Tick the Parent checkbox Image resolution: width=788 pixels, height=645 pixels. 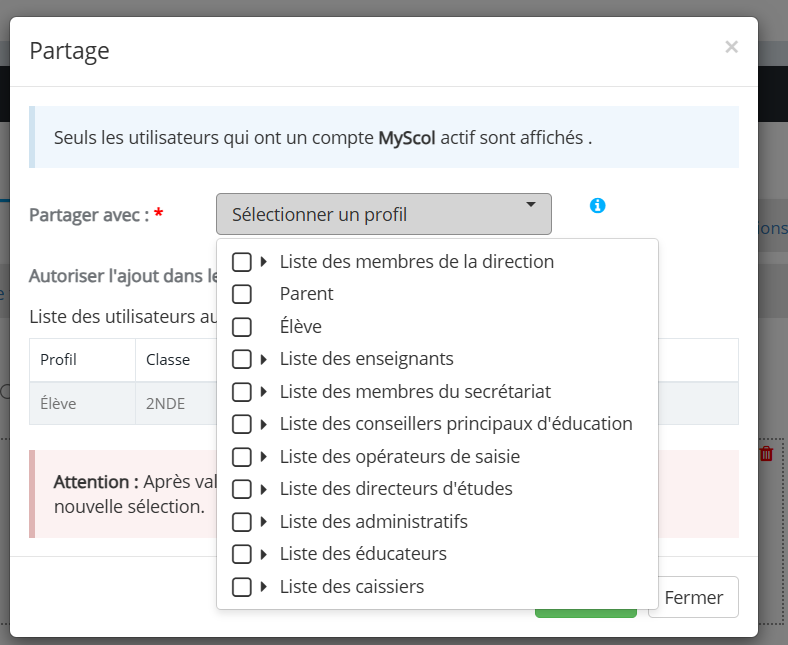click(x=242, y=294)
